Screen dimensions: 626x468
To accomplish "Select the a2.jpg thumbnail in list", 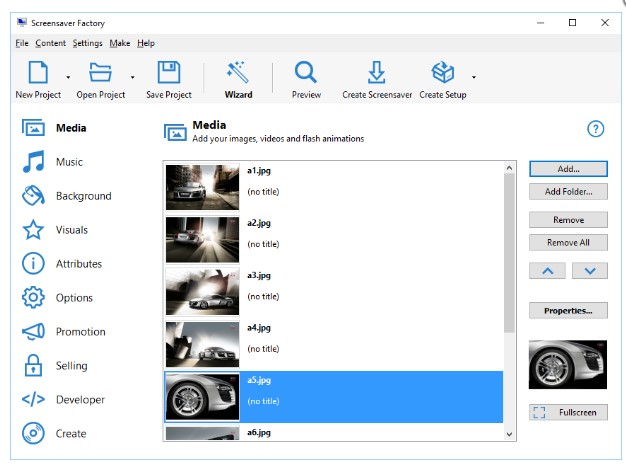I will click(x=202, y=239).
